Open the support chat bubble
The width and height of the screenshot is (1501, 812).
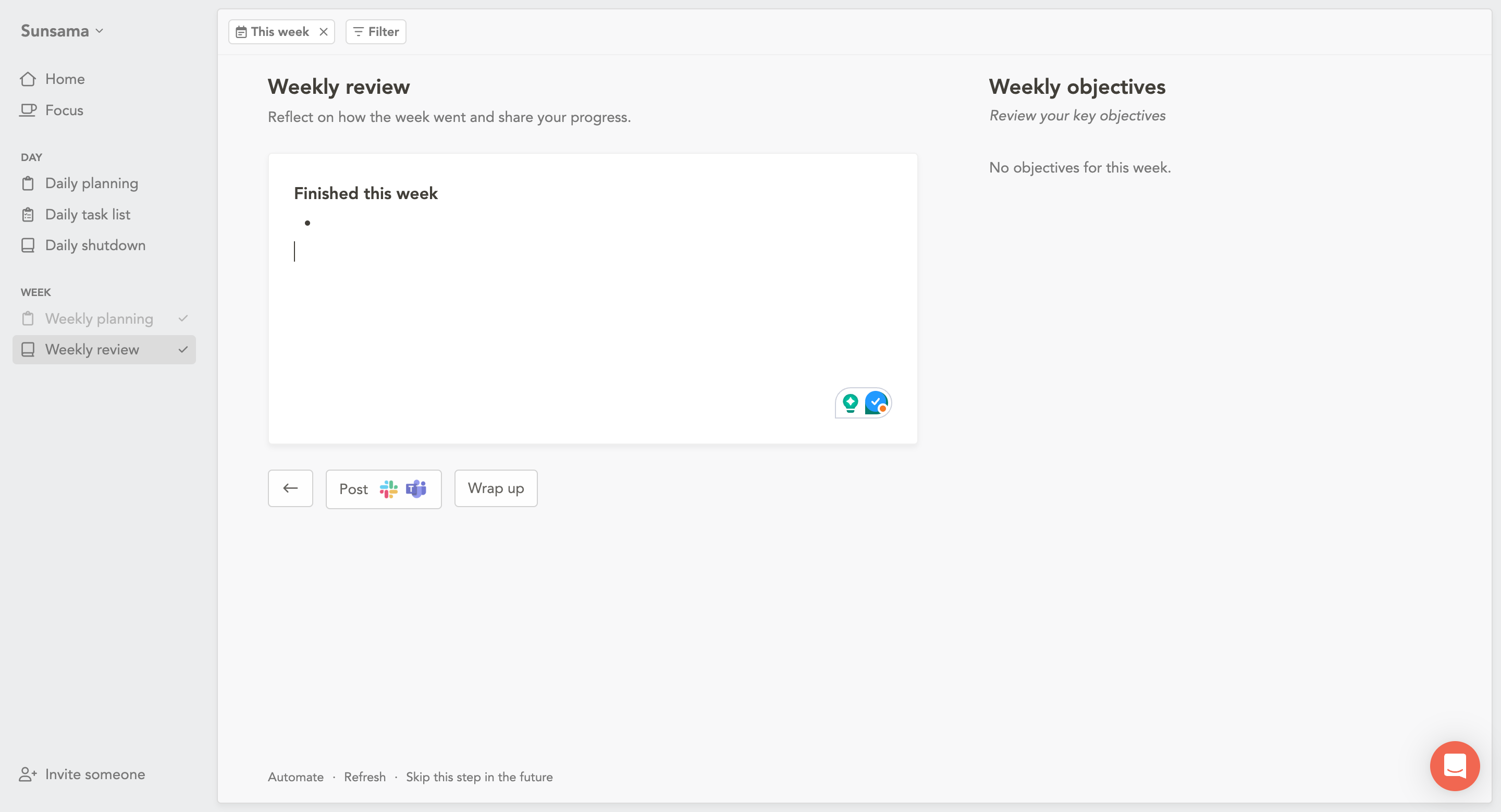click(x=1455, y=766)
